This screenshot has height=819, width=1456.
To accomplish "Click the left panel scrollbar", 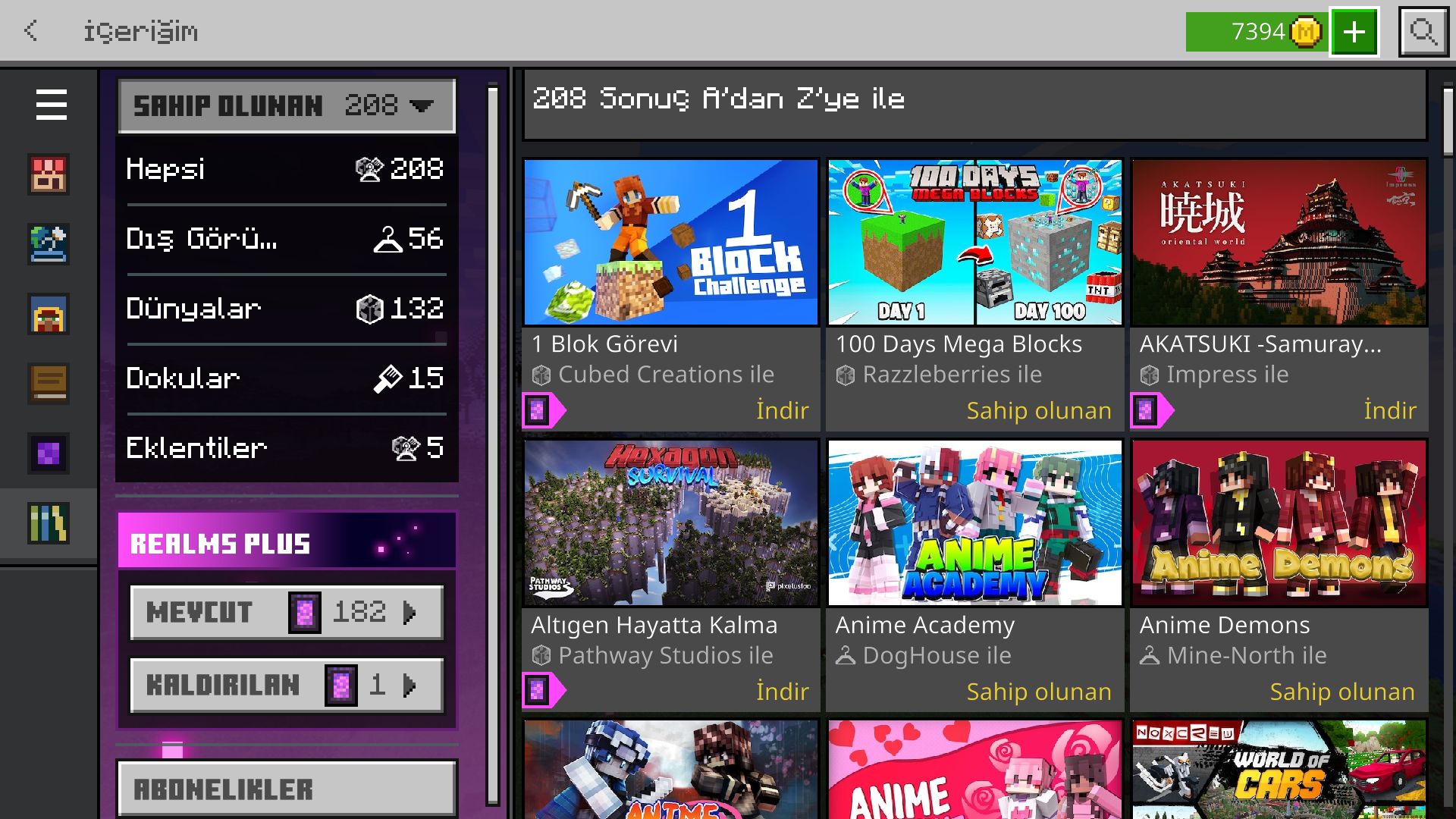I will pos(492,445).
